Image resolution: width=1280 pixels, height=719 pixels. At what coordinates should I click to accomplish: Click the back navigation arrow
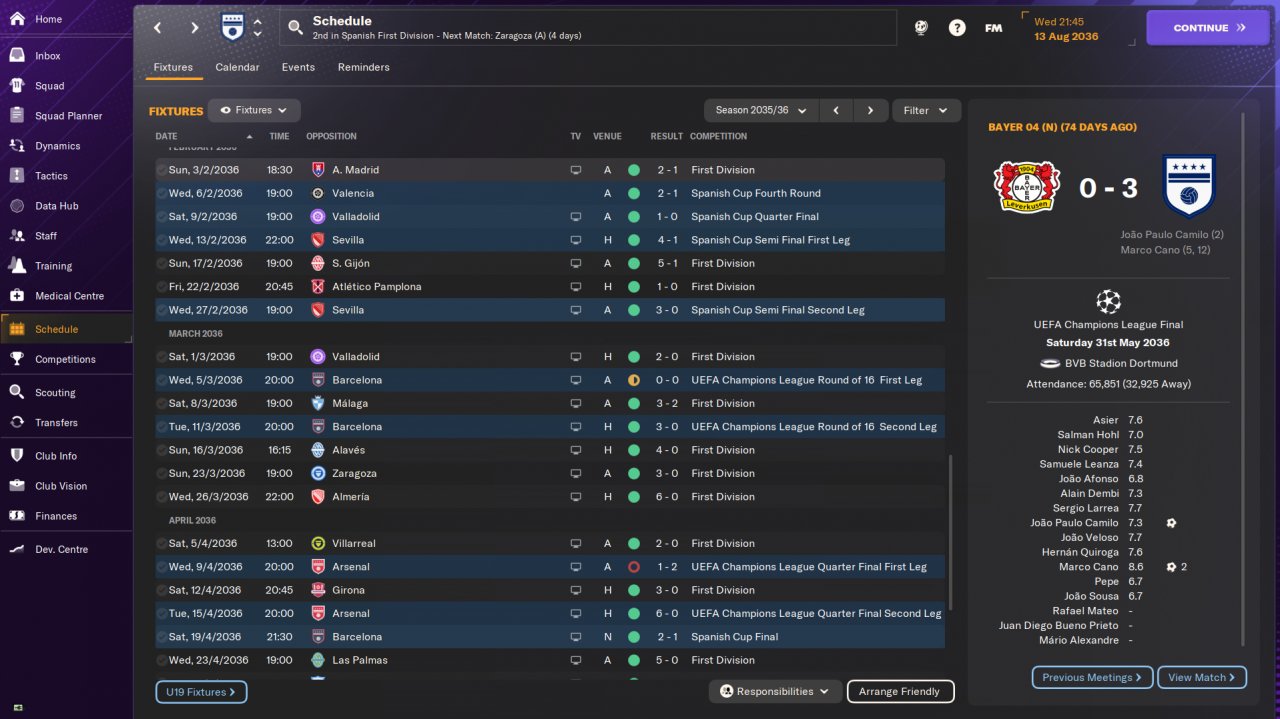click(x=157, y=28)
